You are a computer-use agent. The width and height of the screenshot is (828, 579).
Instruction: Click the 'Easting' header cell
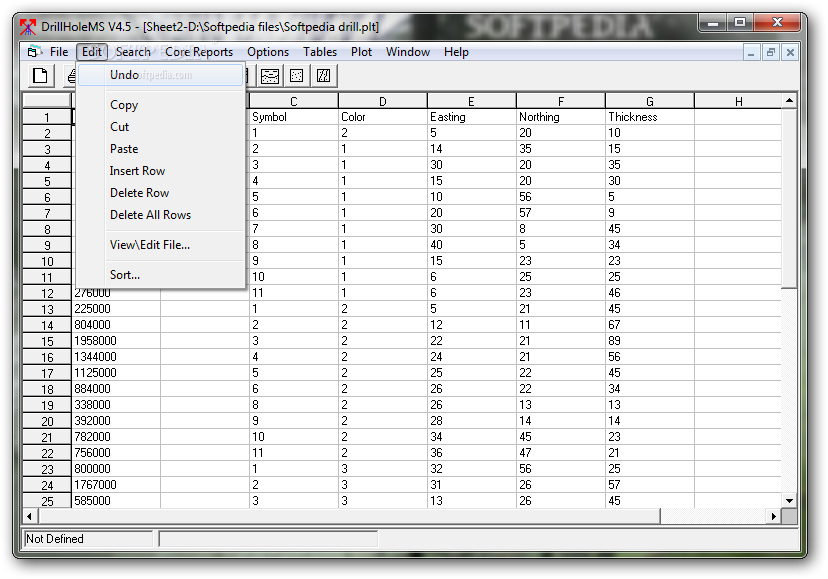pos(472,117)
